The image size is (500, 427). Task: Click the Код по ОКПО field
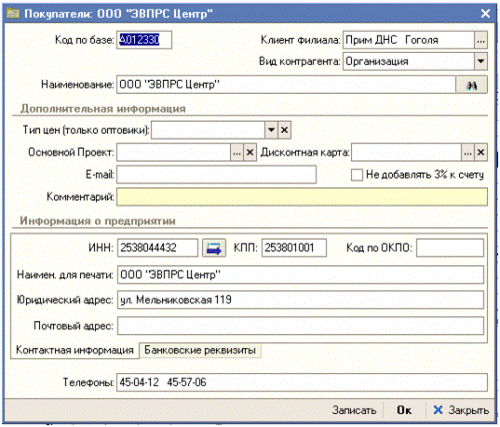450,248
